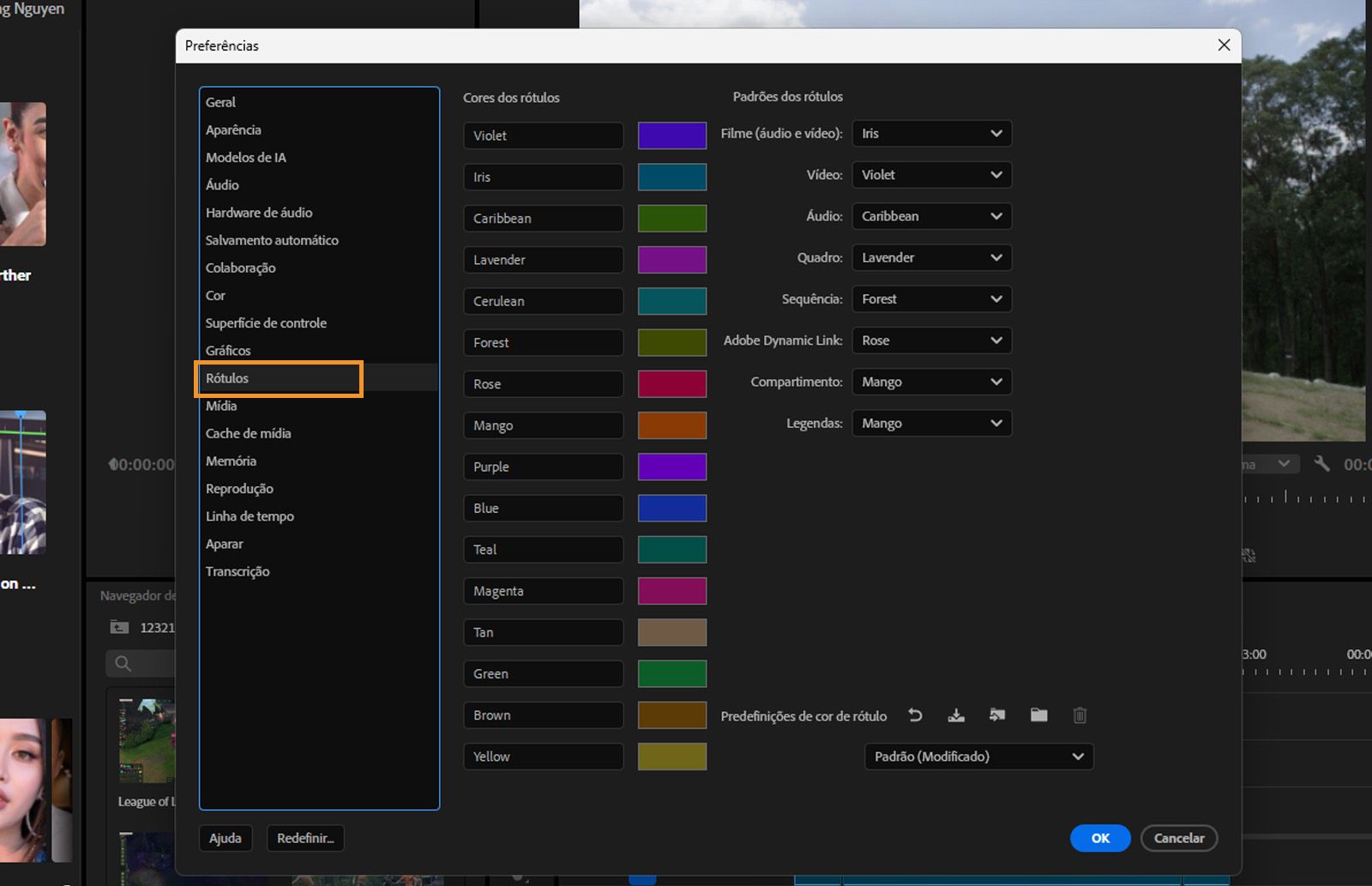Open the Adobe Dynamic Link label dropdown
This screenshot has height=886, width=1372.
click(x=932, y=341)
